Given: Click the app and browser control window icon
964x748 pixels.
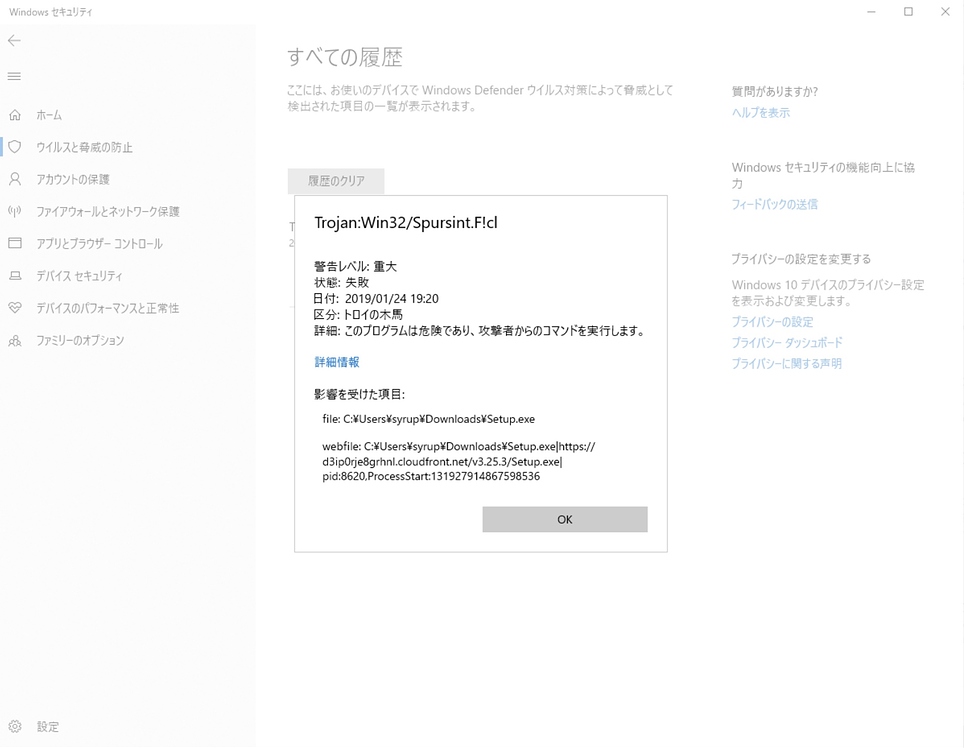Looking at the screenshot, I should pyautogui.click(x=15, y=243).
